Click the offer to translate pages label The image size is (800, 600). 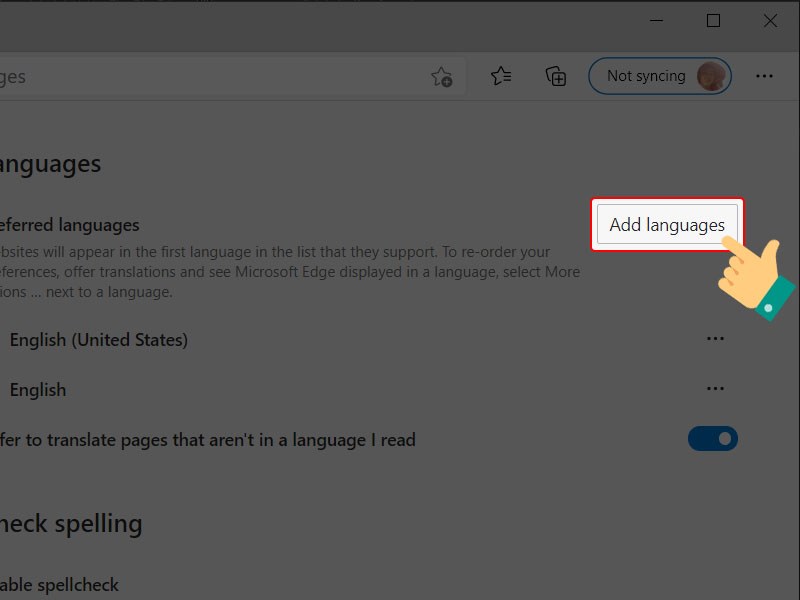point(208,440)
